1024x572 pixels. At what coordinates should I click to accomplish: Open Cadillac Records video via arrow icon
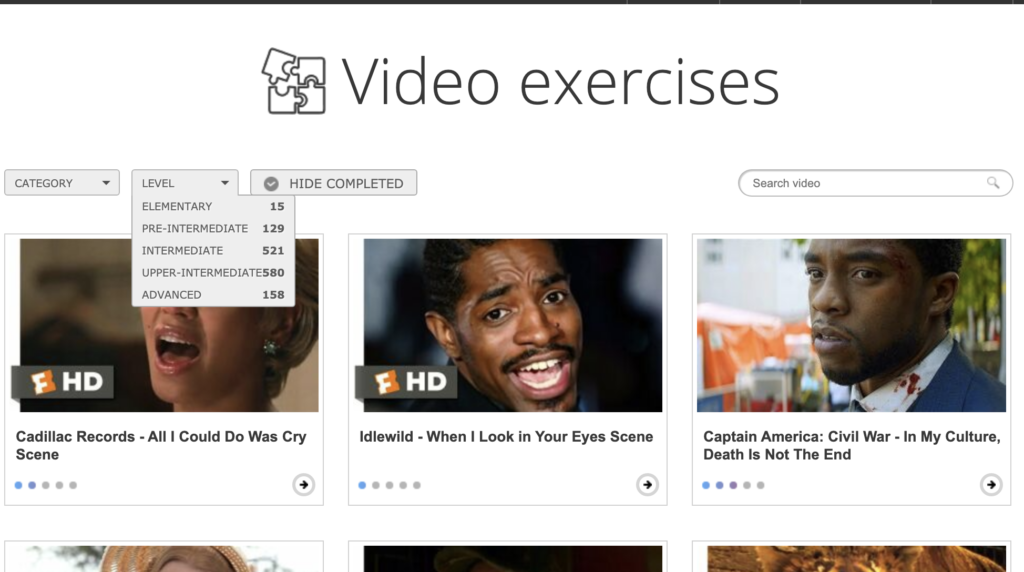303,485
